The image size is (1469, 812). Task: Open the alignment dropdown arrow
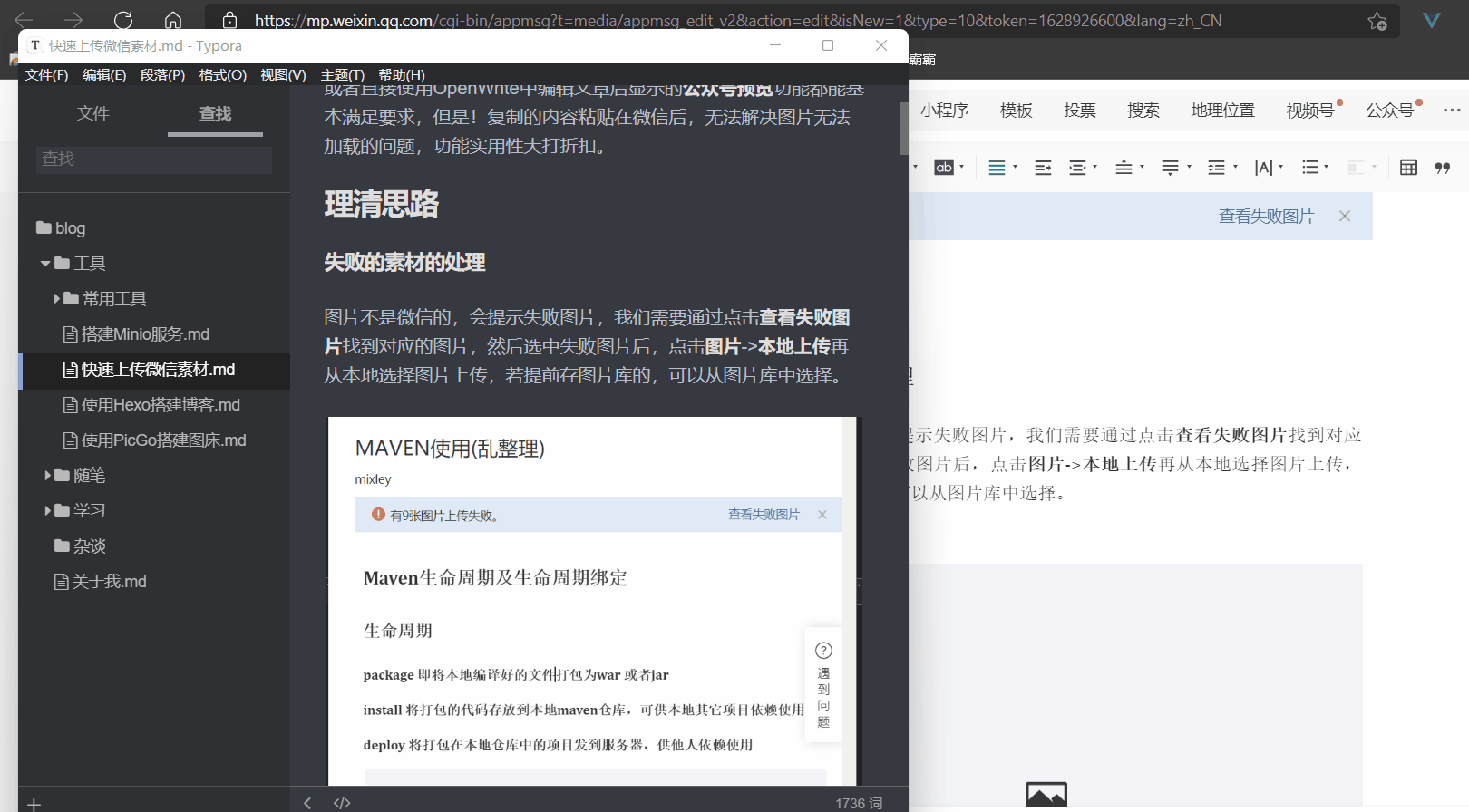1015,167
